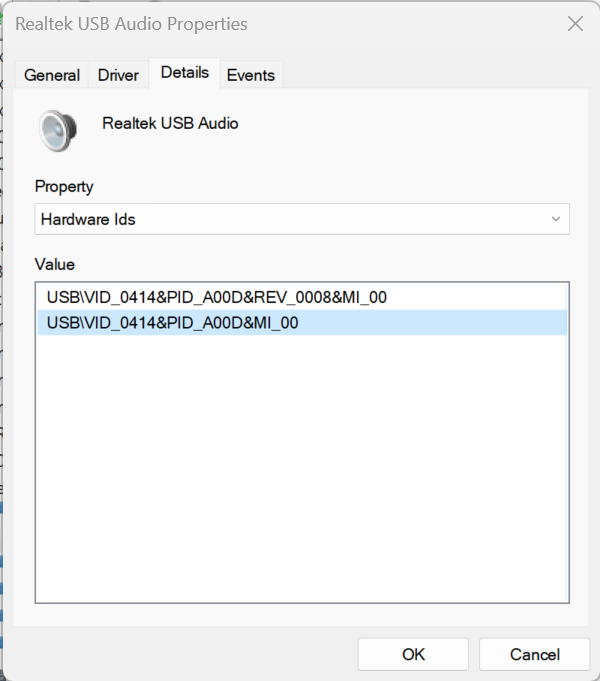Open the Driver tab
Viewport: 600px width, 681px height.
tap(118, 75)
